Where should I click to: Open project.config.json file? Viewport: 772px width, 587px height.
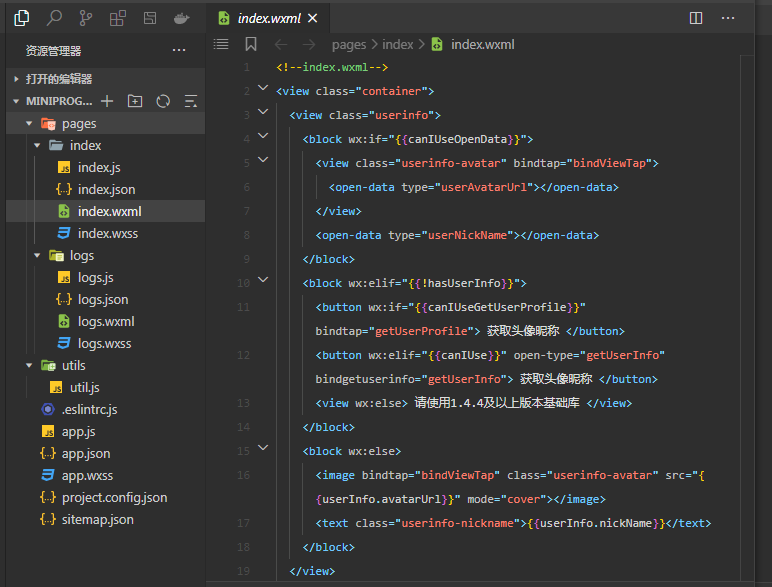click(x=105, y=498)
